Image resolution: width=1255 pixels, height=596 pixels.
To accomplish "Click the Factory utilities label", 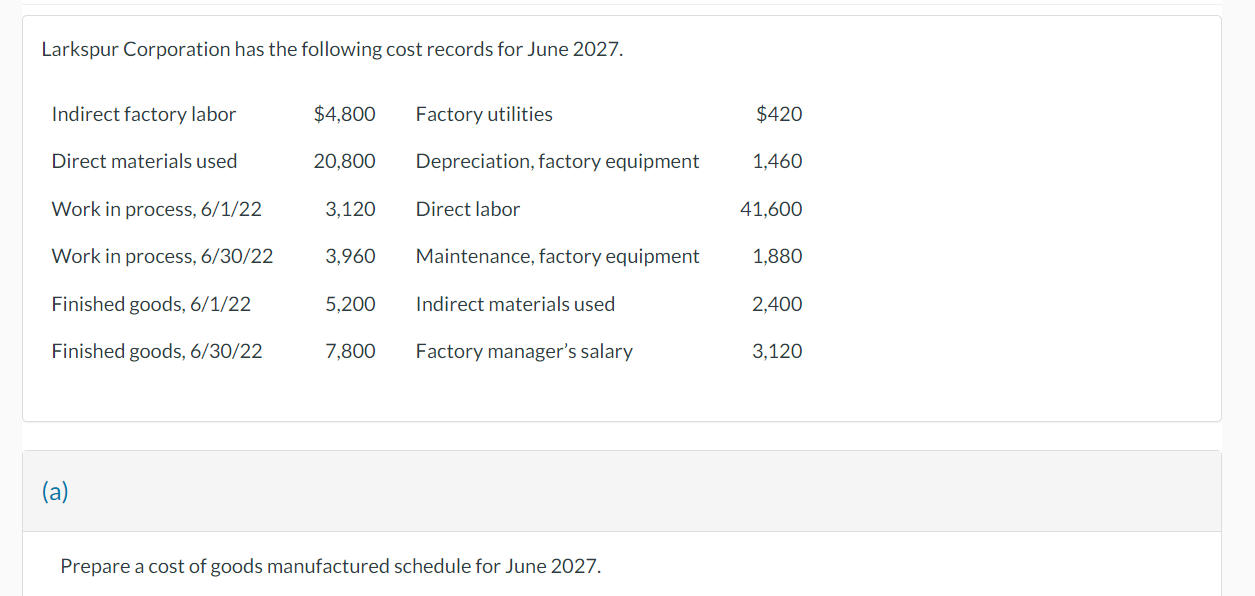I will (484, 114).
